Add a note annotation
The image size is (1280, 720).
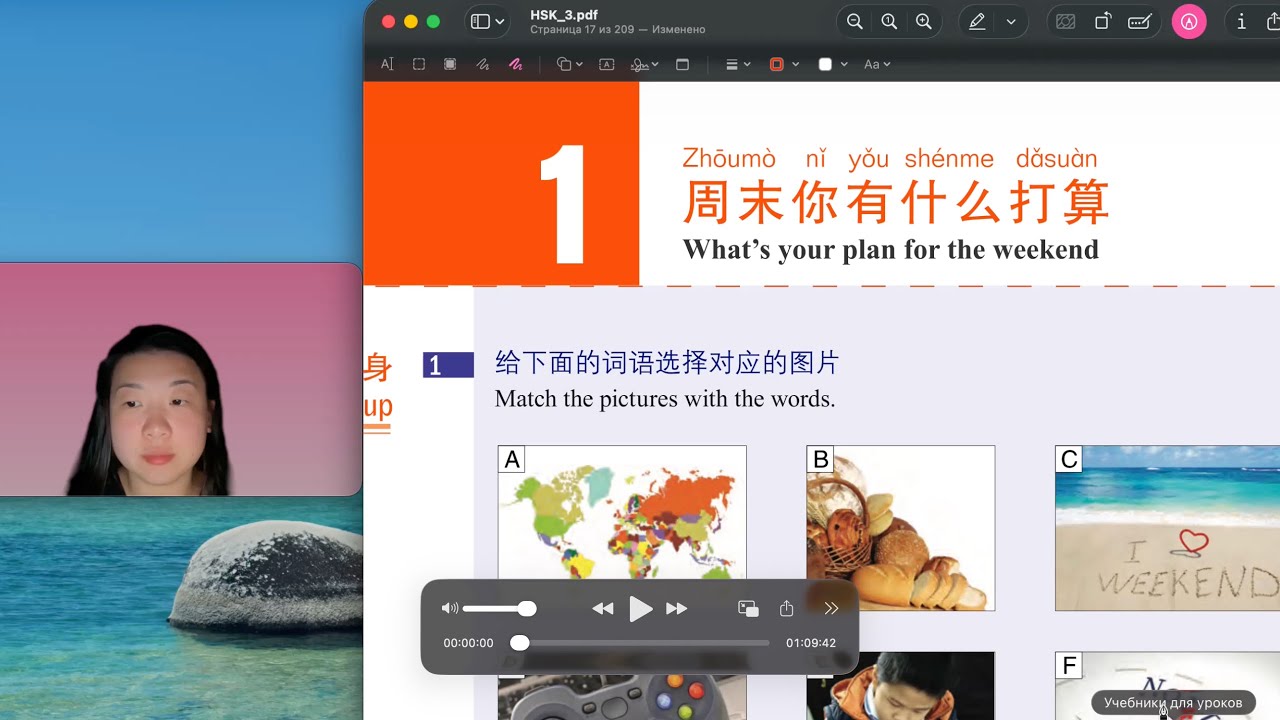coord(683,64)
